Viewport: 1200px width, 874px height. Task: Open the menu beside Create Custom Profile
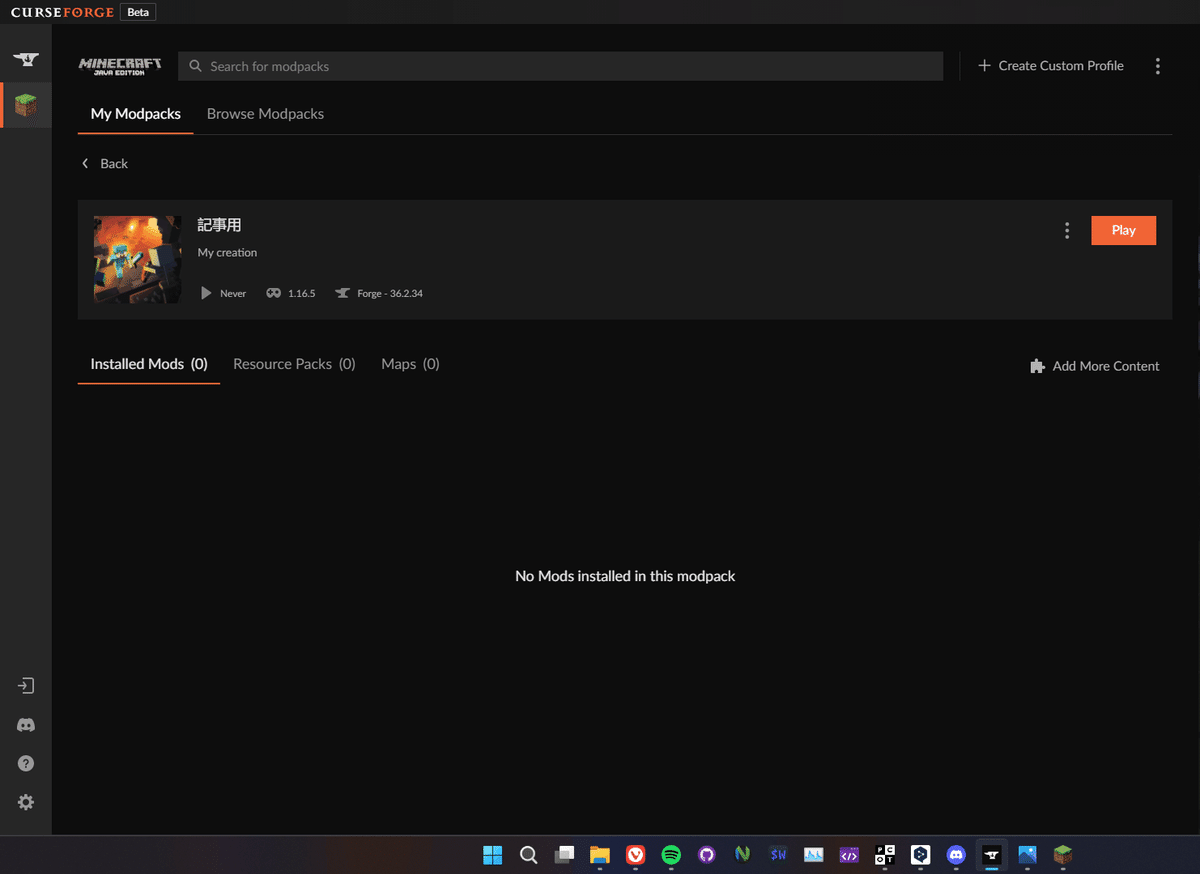point(1157,66)
